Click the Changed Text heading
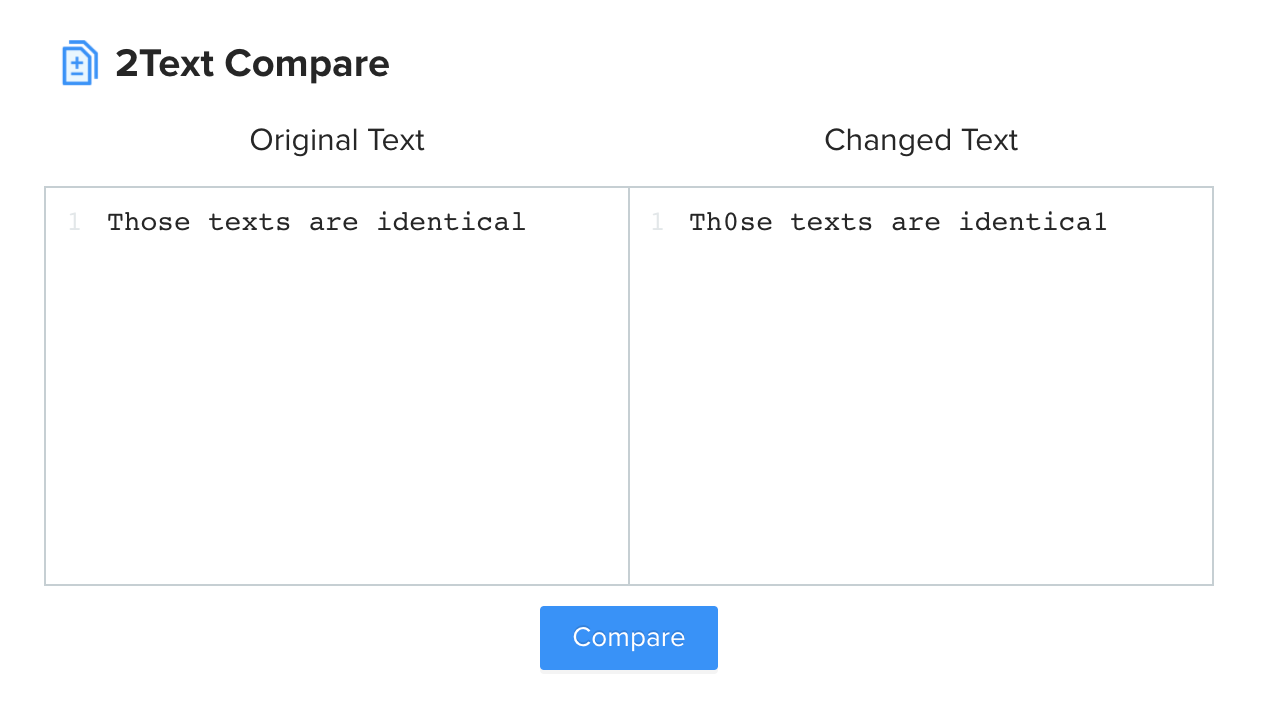 [x=920, y=140]
